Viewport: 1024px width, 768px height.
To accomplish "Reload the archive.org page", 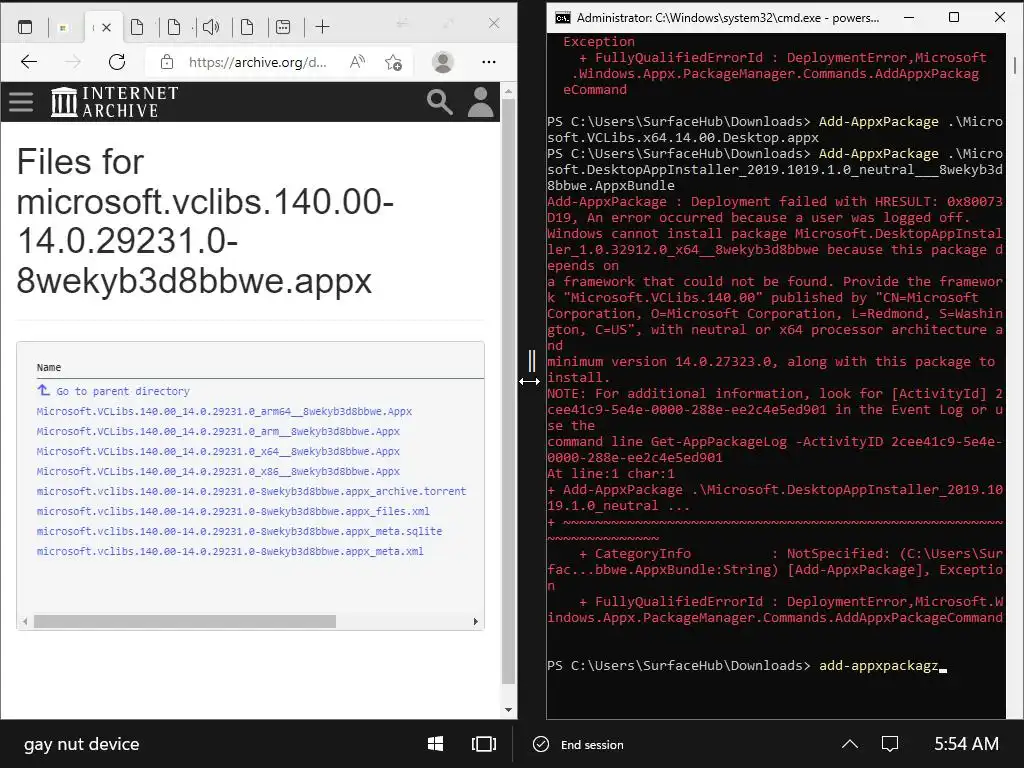I will (117, 62).
